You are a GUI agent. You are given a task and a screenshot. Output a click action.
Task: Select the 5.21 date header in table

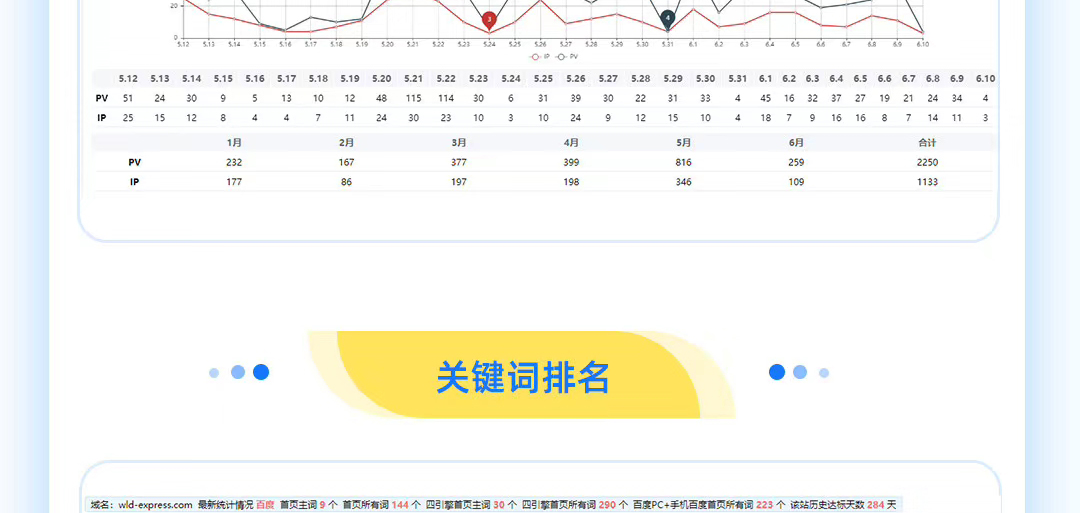413,79
